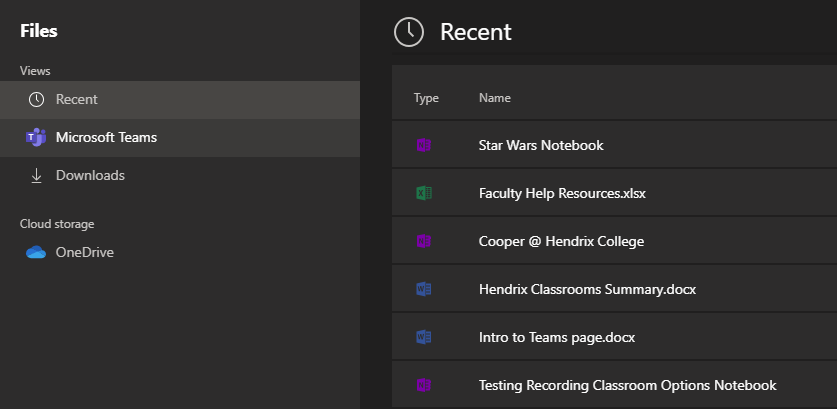Image resolution: width=837 pixels, height=409 pixels.
Task: Click OneNote icon for Cooper @ Hendrix College
Action: point(424,241)
